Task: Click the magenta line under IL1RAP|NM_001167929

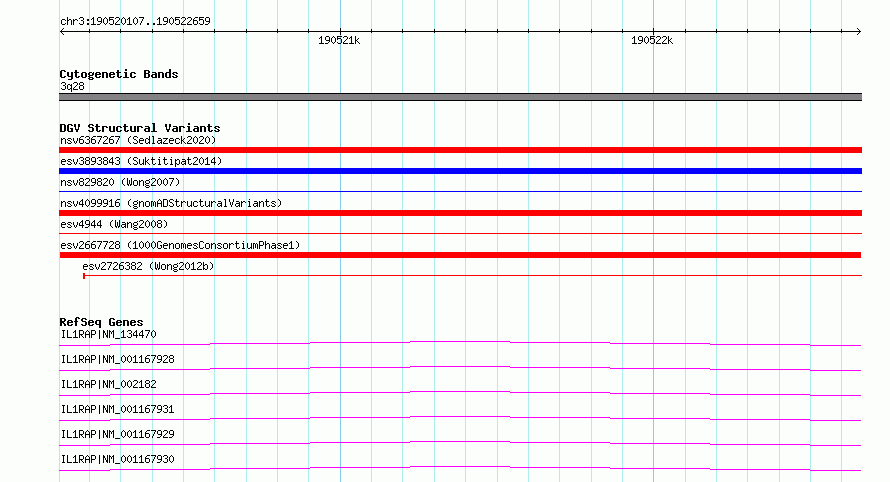Action: coord(460,443)
